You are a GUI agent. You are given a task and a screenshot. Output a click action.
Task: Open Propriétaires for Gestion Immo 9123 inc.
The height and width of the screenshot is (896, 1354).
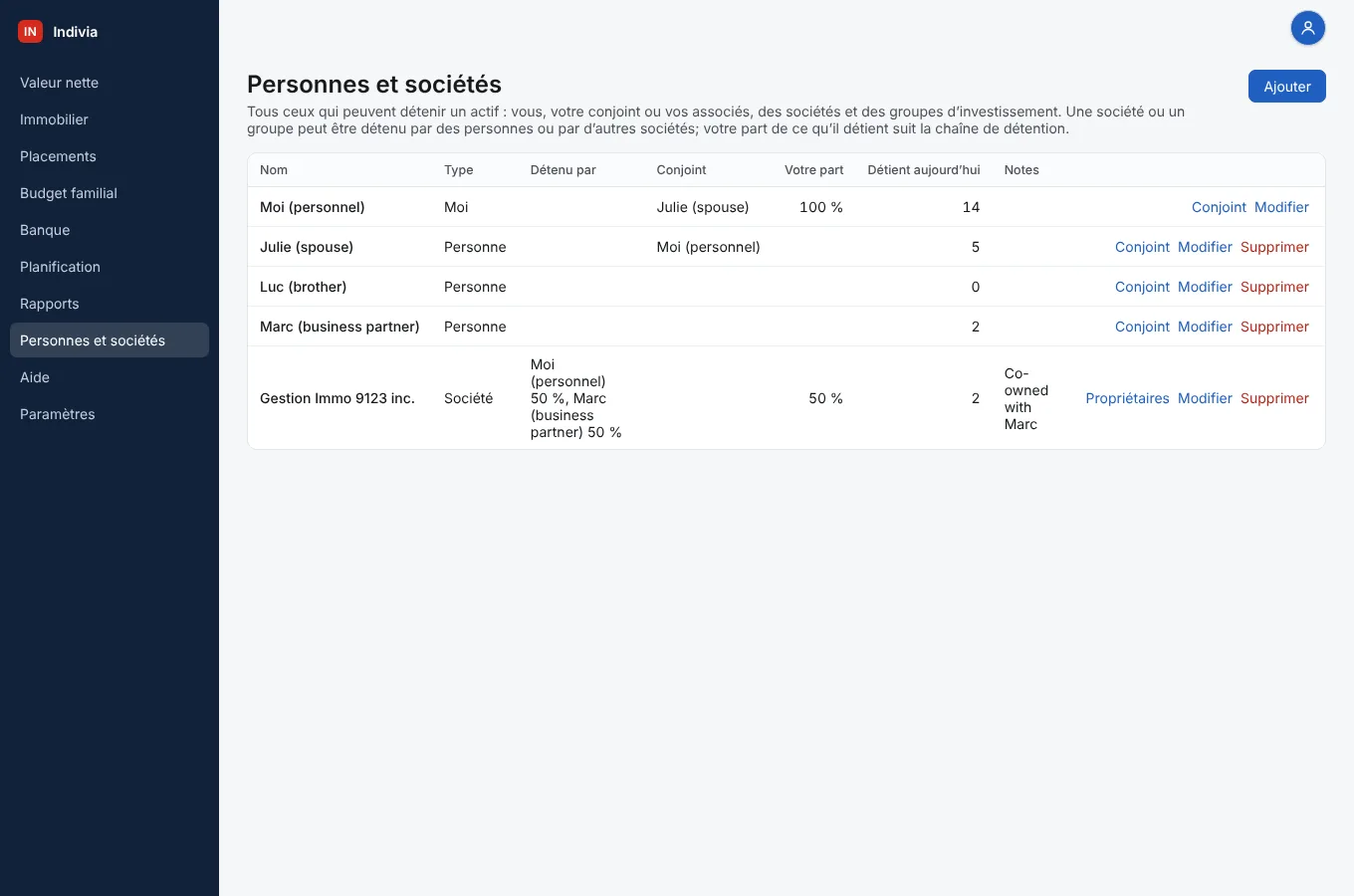(x=1127, y=398)
